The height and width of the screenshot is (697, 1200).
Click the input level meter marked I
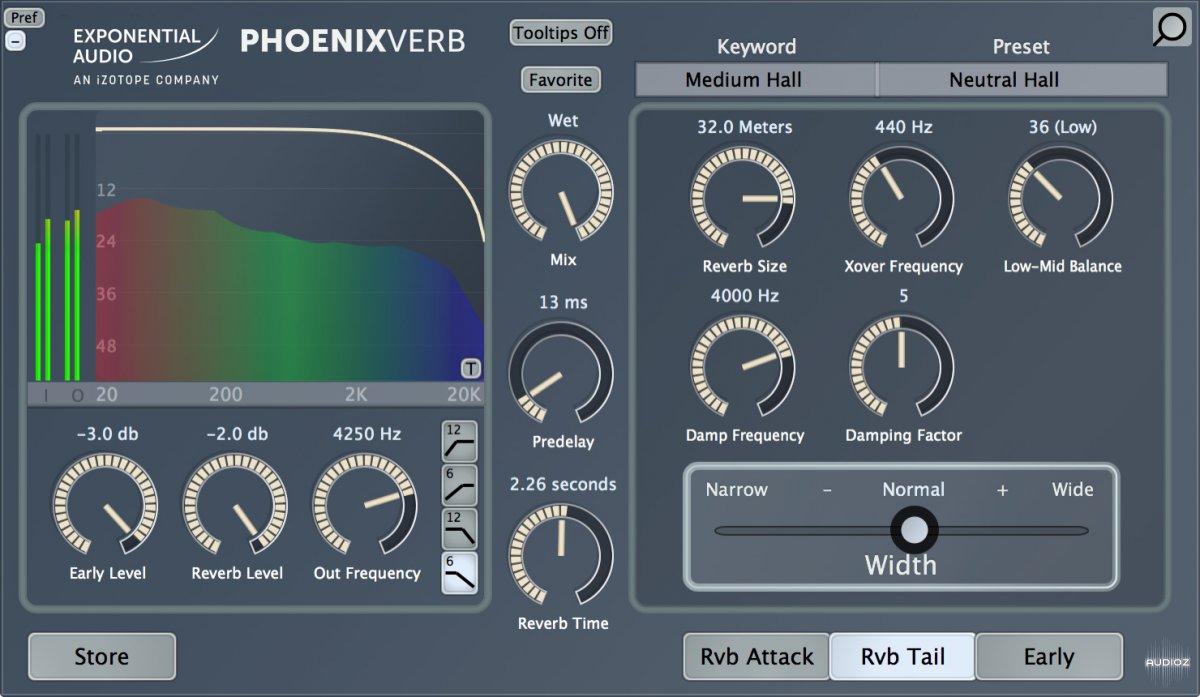click(42, 258)
